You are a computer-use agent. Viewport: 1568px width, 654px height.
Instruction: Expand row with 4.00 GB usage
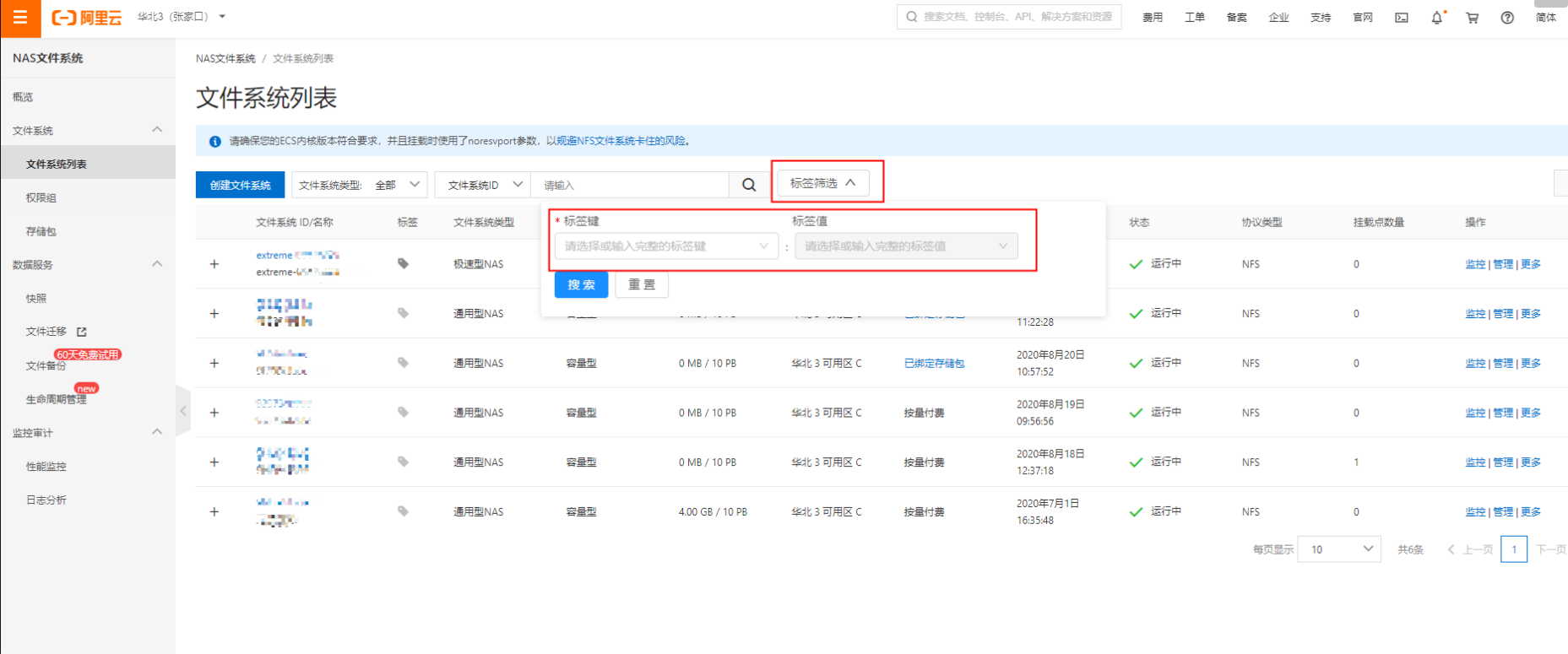point(214,512)
